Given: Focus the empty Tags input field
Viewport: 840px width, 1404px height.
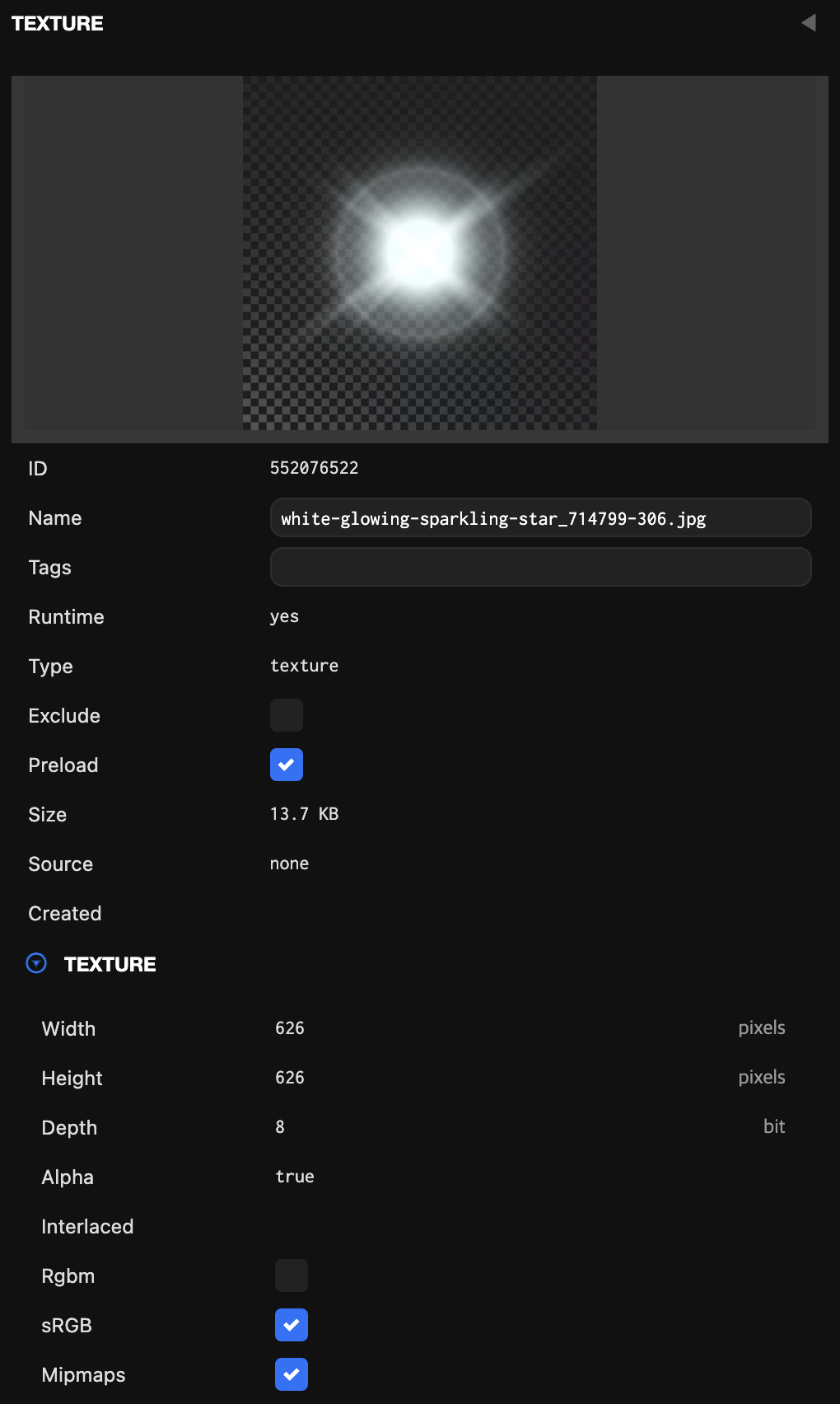Looking at the screenshot, I should coord(540,568).
